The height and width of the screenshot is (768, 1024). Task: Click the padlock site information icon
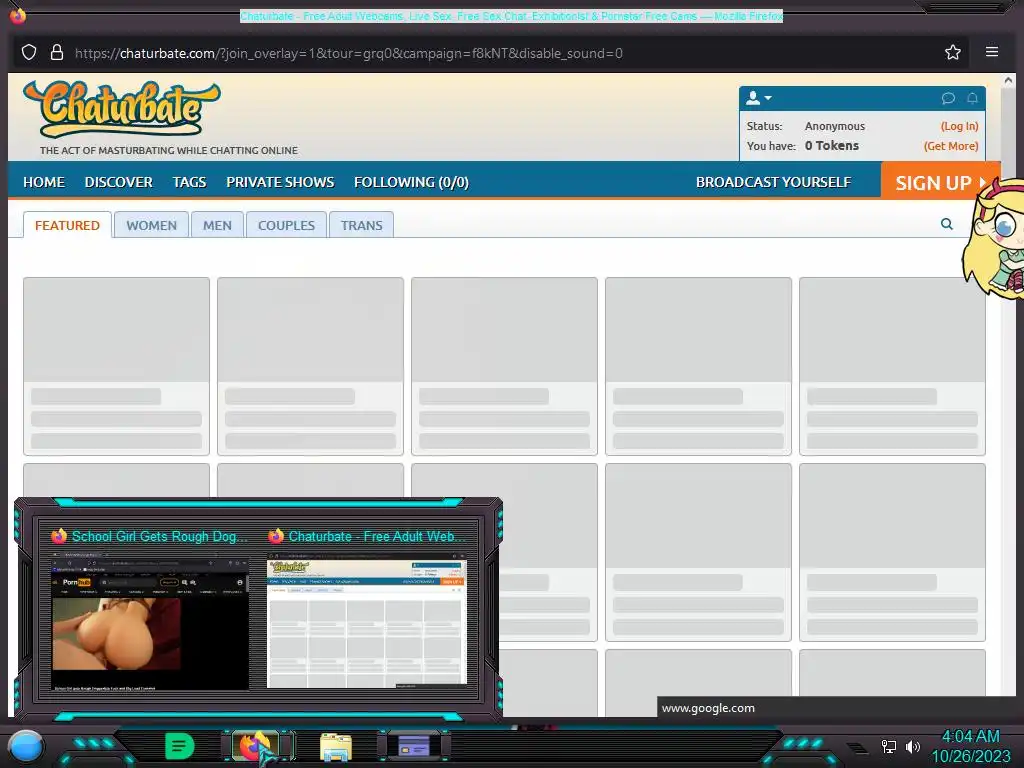(57, 52)
